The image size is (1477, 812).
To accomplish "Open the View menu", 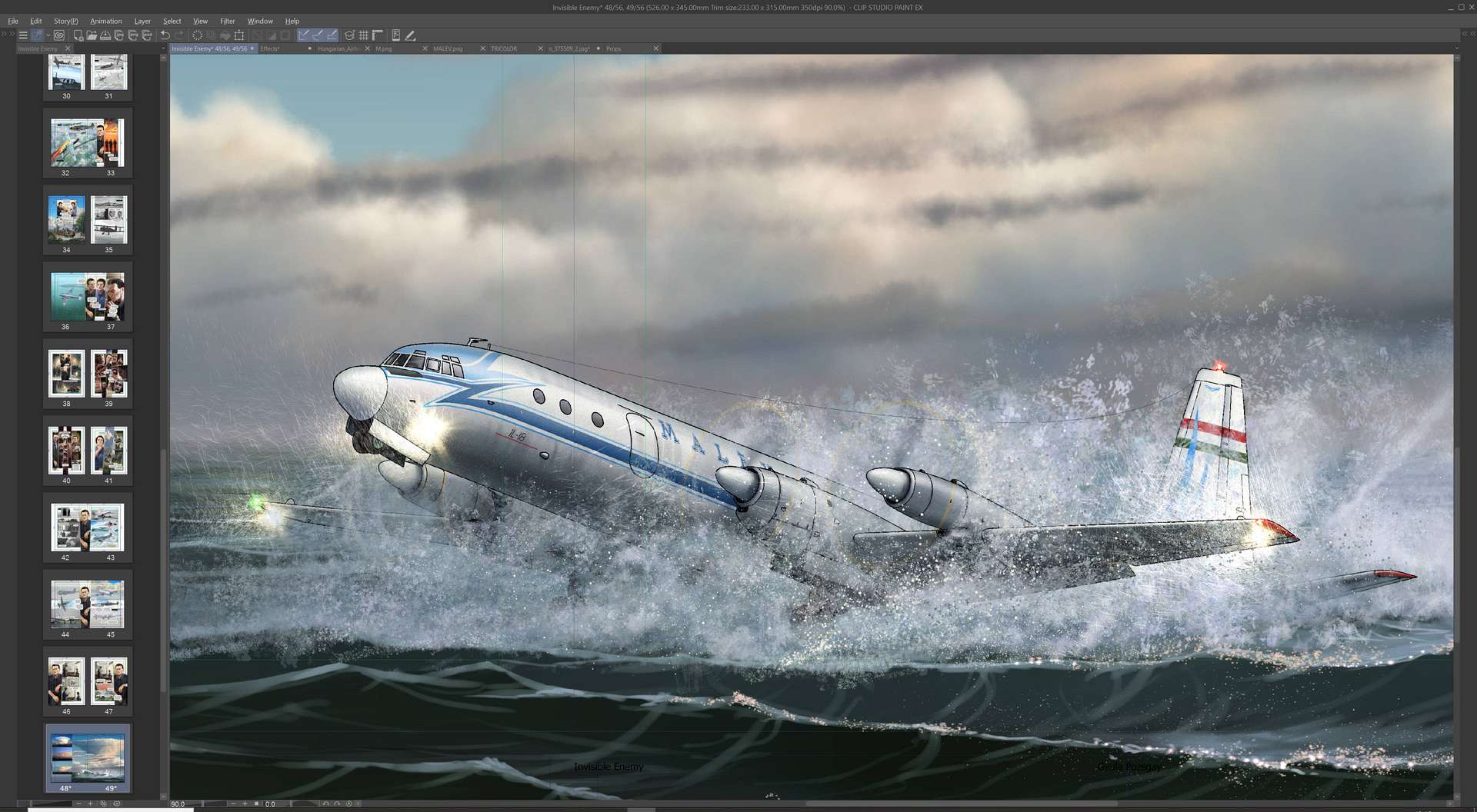I will pyautogui.click(x=200, y=21).
